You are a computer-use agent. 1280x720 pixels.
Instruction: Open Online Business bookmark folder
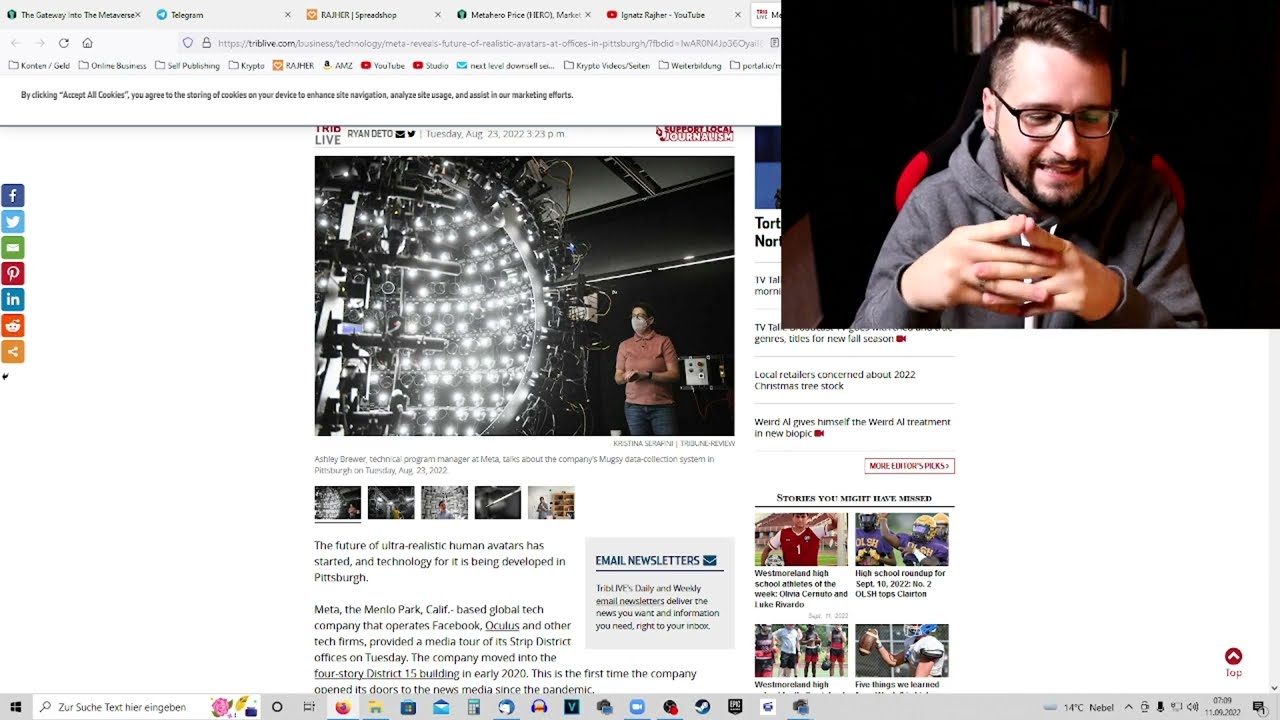[112, 66]
